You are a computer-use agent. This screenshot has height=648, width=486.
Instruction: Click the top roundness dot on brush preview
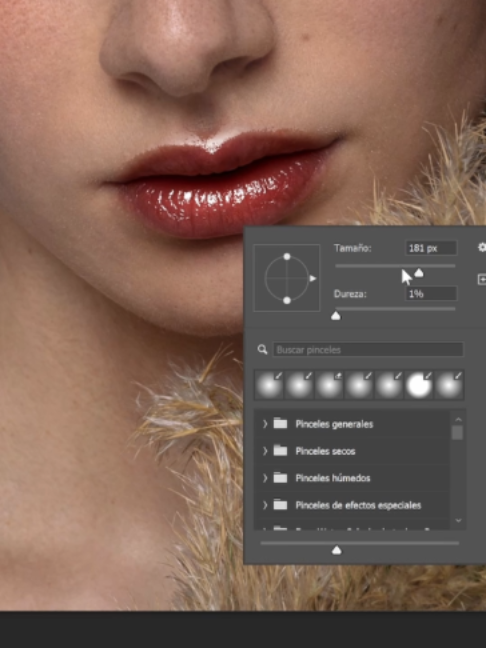[x=287, y=257]
